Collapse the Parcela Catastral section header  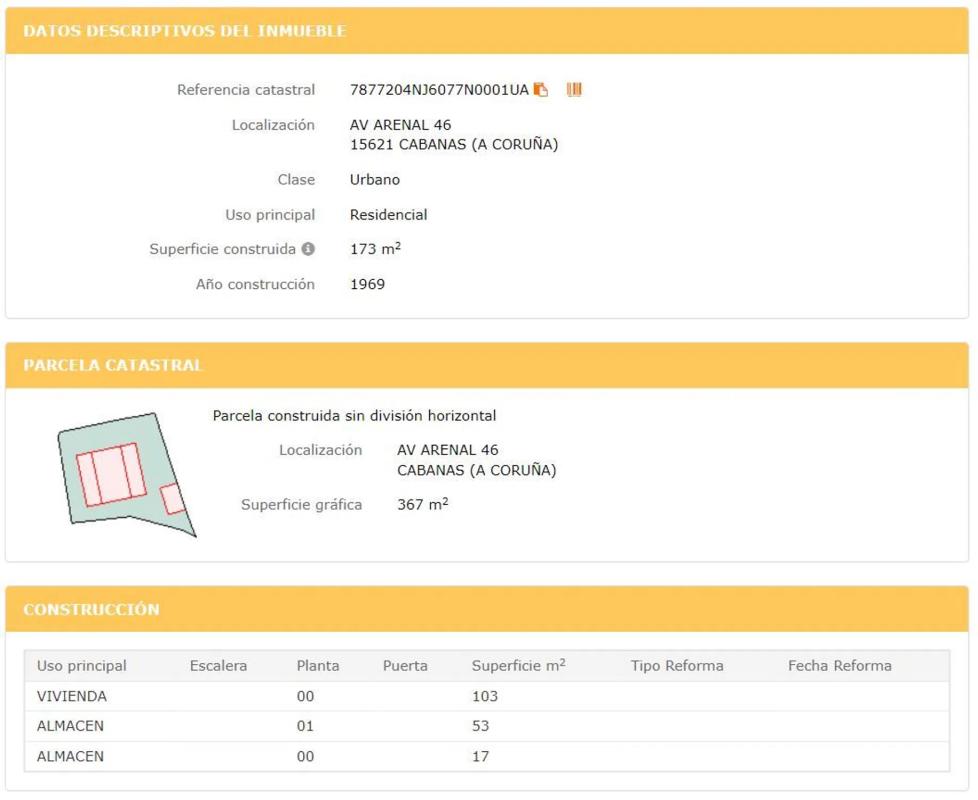pyautogui.click(x=486, y=365)
